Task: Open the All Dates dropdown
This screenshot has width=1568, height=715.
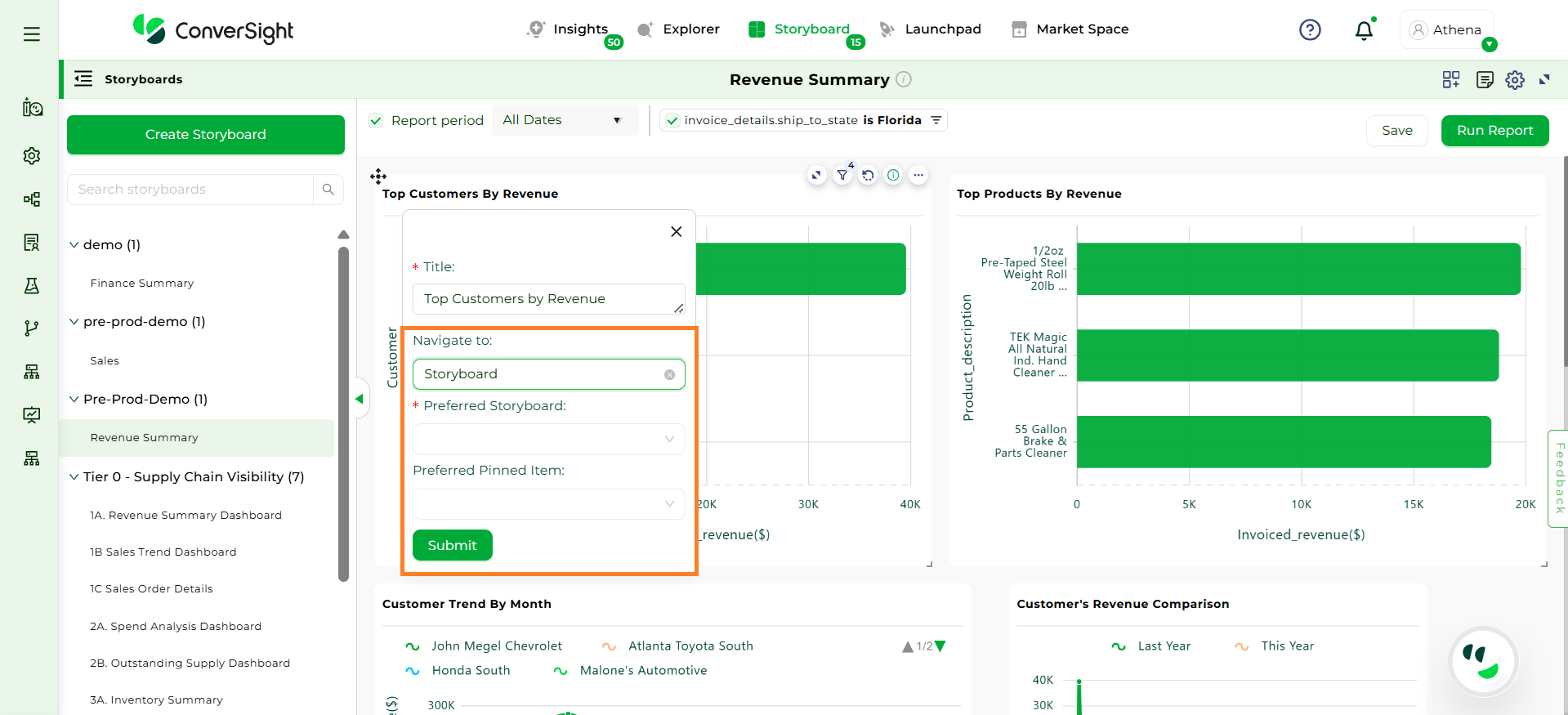Action: (564, 120)
